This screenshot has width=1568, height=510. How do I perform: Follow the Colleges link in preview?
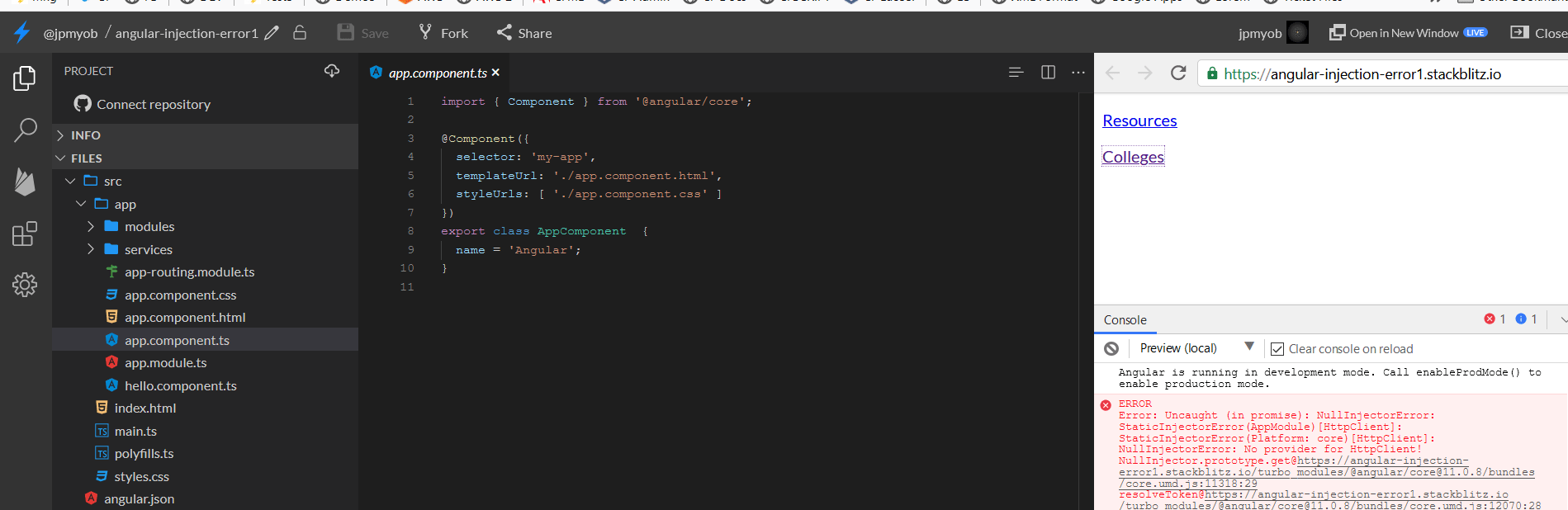coord(1133,157)
